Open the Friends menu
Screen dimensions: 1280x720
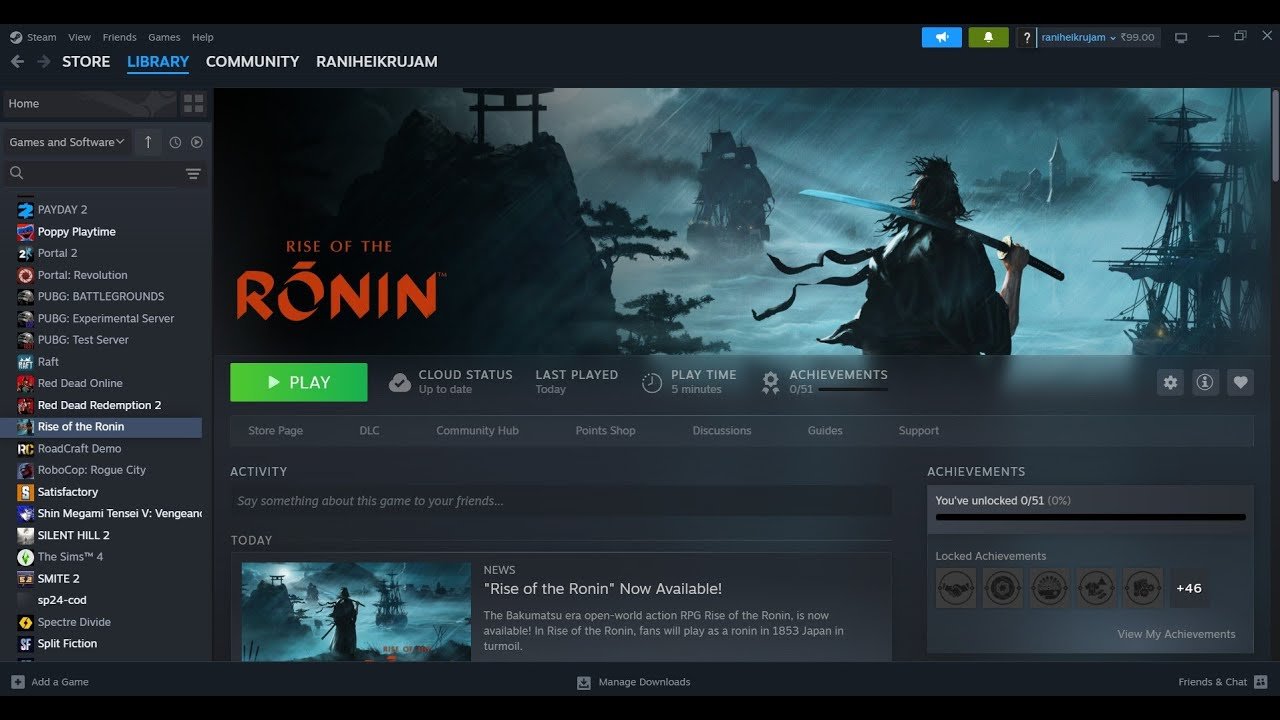click(x=119, y=37)
